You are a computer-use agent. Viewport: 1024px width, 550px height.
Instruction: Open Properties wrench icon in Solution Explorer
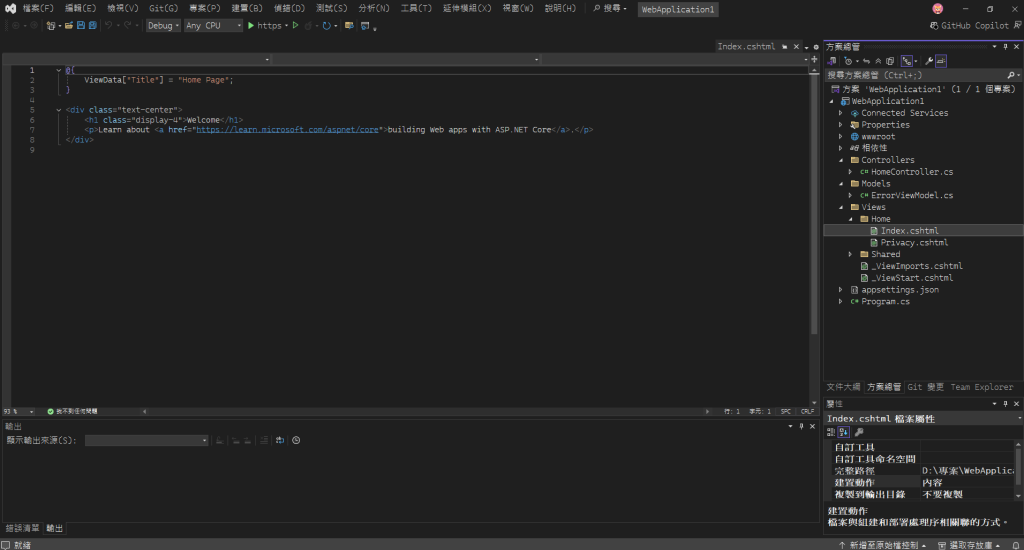929,61
